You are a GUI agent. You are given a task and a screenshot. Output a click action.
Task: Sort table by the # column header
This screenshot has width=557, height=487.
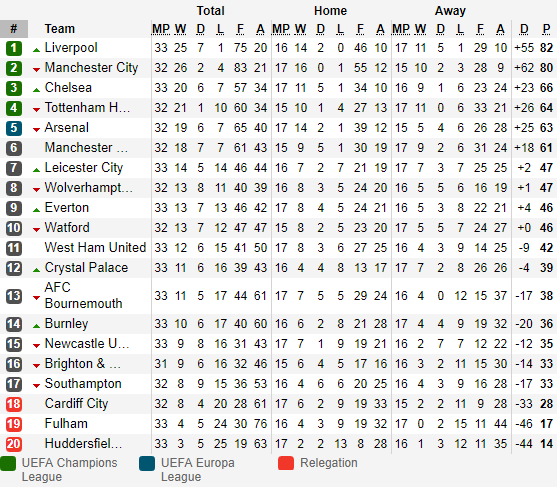click(x=14, y=29)
